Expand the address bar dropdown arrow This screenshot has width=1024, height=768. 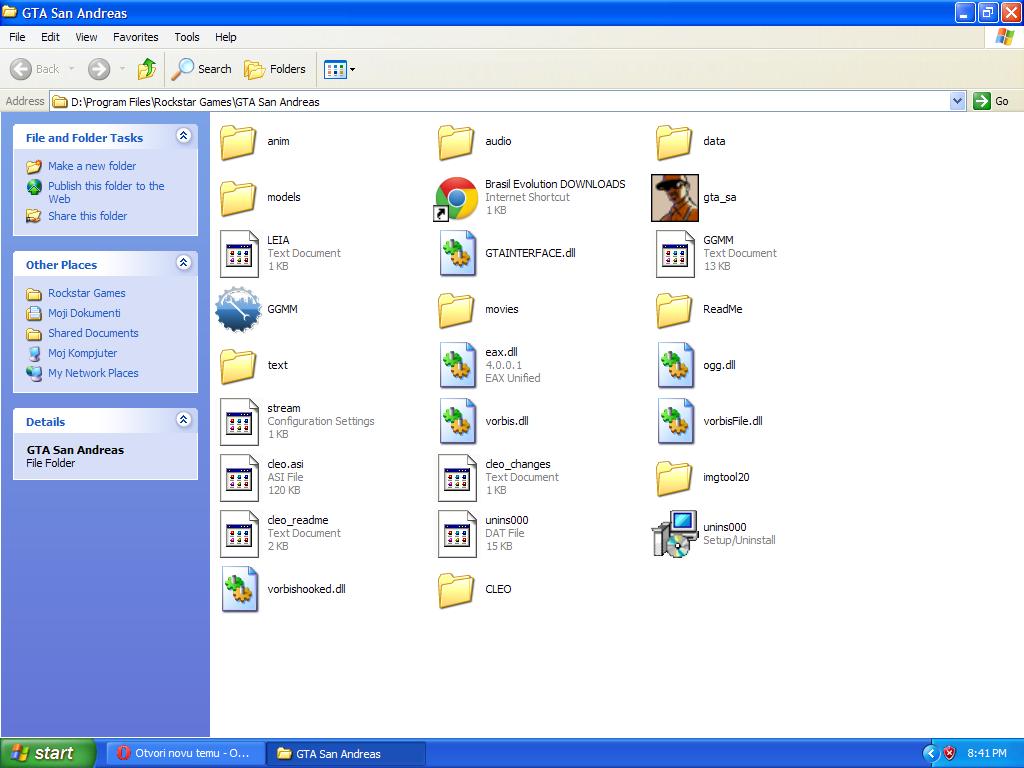click(957, 101)
